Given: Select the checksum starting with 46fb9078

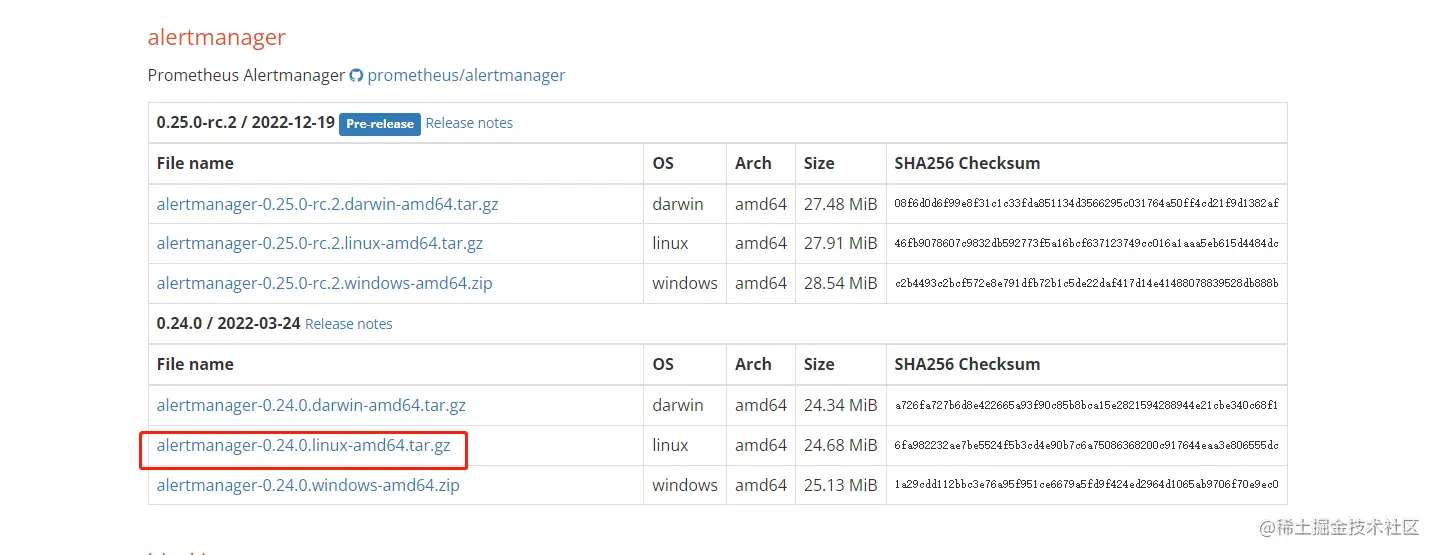Looking at the screenshot, I should (x=1086, y=244).
